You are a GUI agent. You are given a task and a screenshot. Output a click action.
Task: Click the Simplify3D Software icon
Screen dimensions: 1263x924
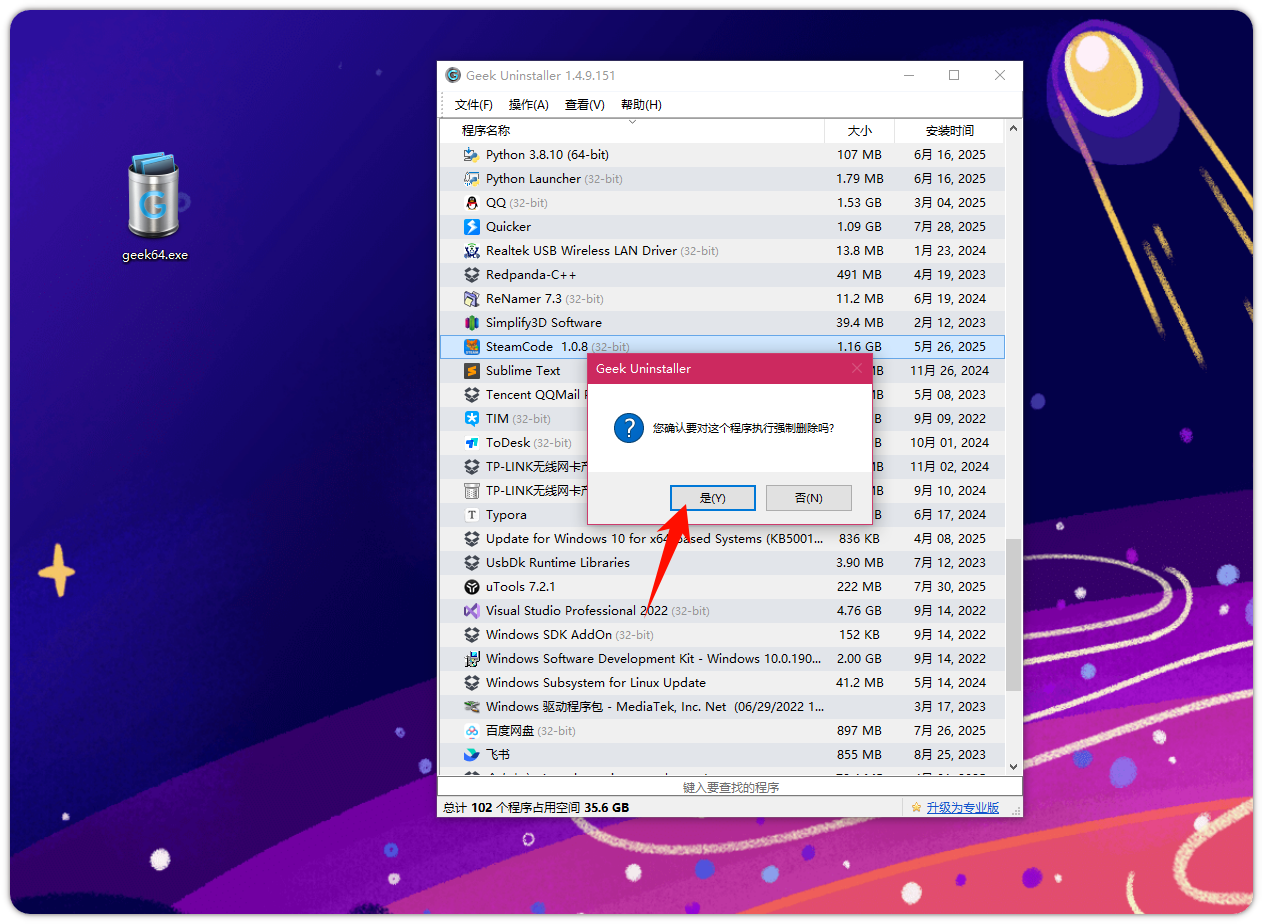472,323
